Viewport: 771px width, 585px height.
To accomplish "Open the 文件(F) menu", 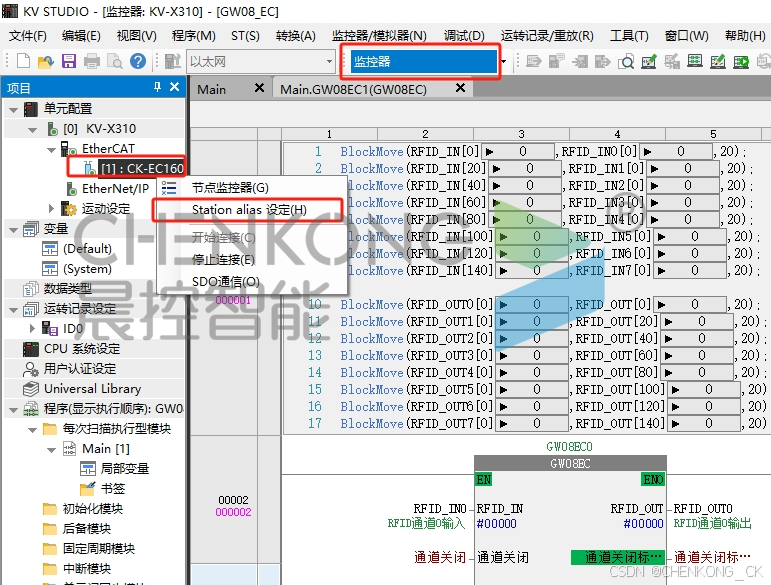I will (28, 36).
